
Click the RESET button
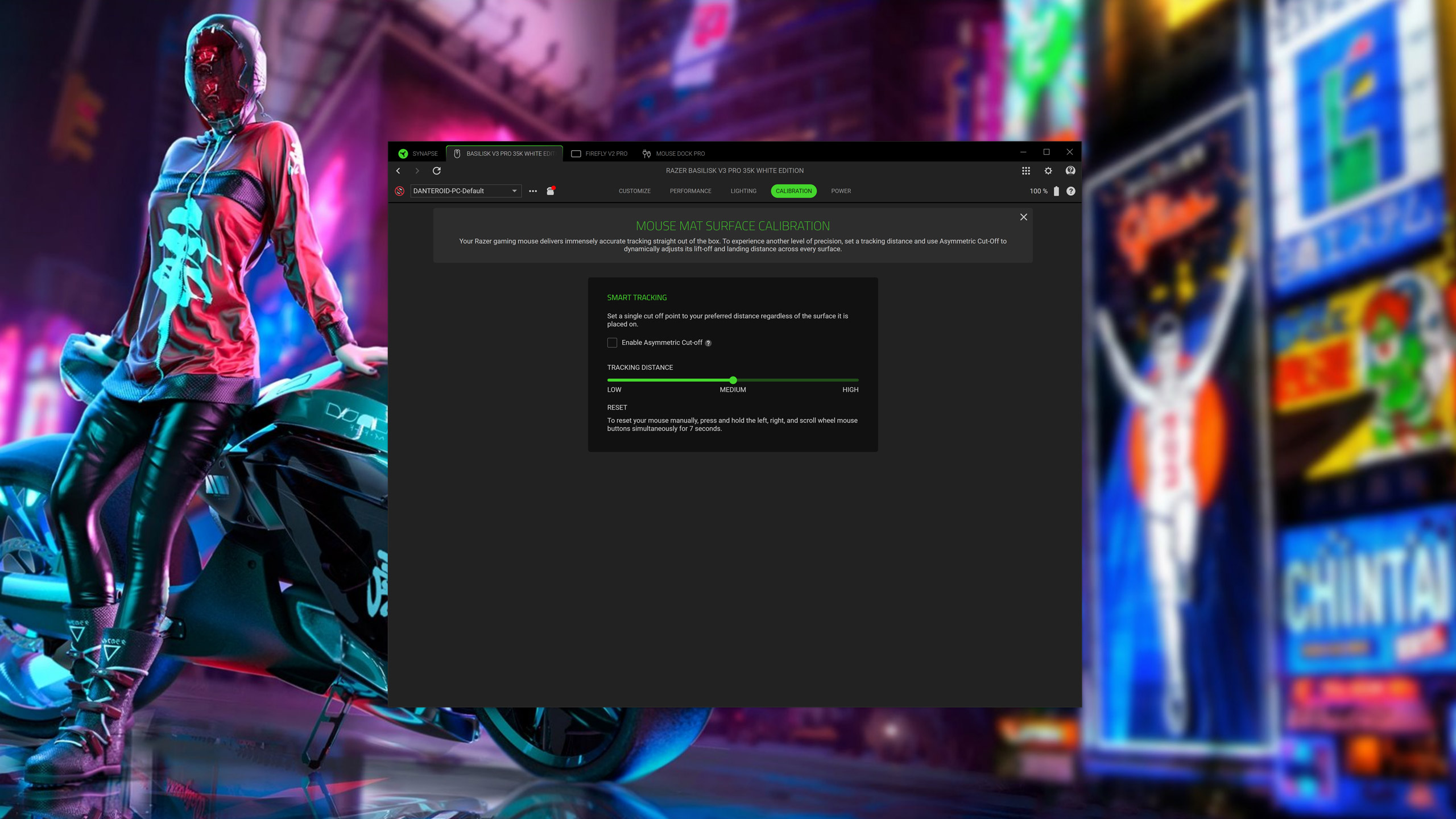click(617, 407)
